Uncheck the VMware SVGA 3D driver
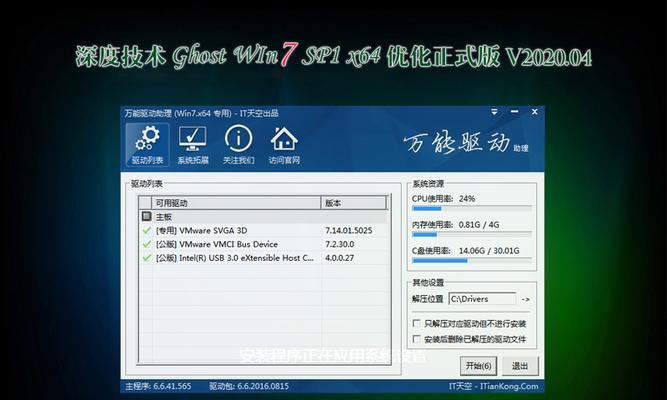Screen dimensions: 667x400 coord(146,231)
